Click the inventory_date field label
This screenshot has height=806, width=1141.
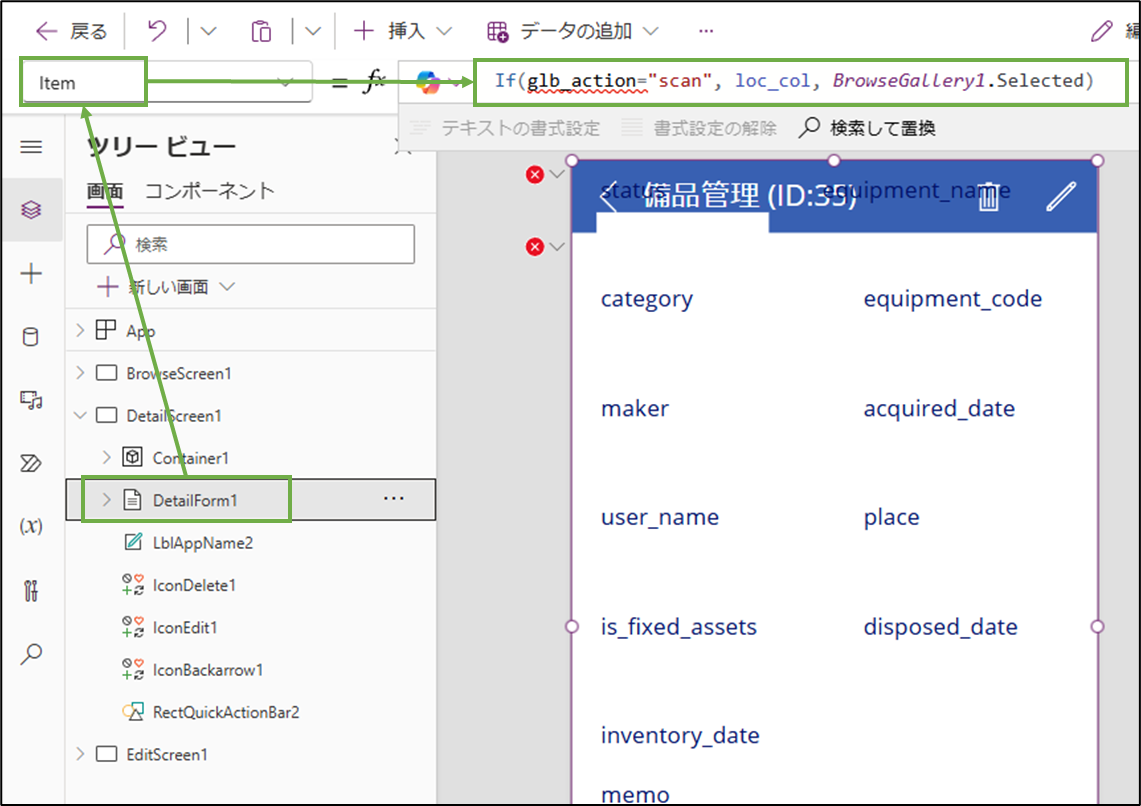[x=680, y=735]
